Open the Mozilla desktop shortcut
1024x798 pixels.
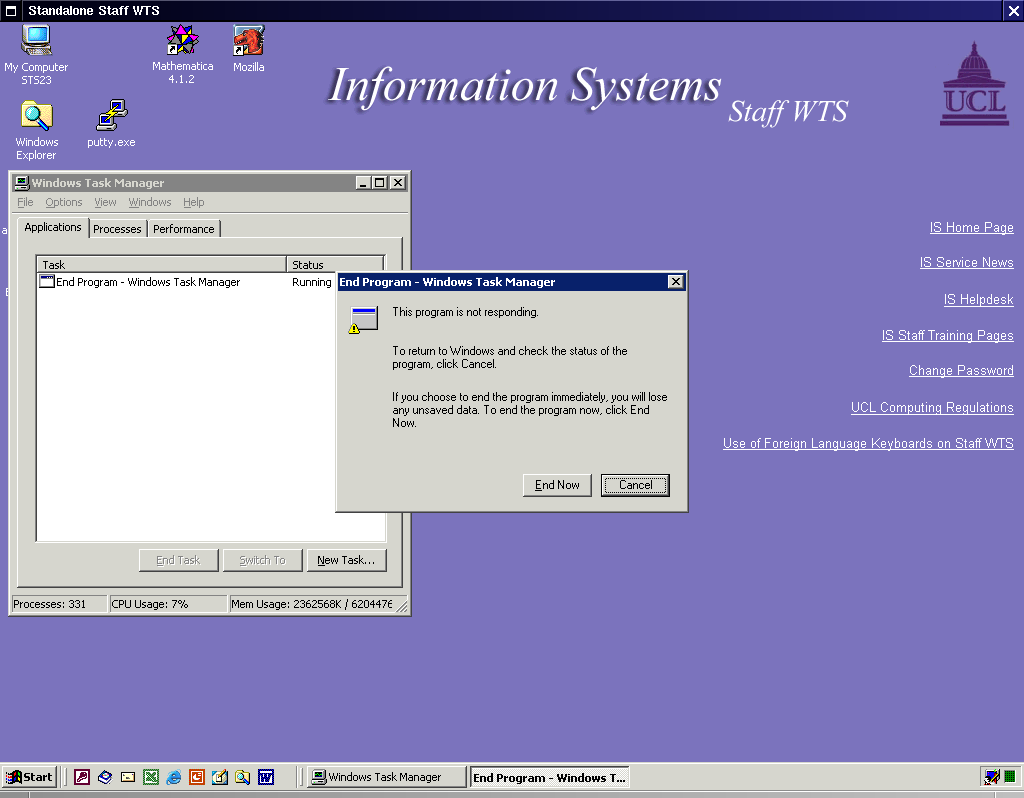point(249,48)
